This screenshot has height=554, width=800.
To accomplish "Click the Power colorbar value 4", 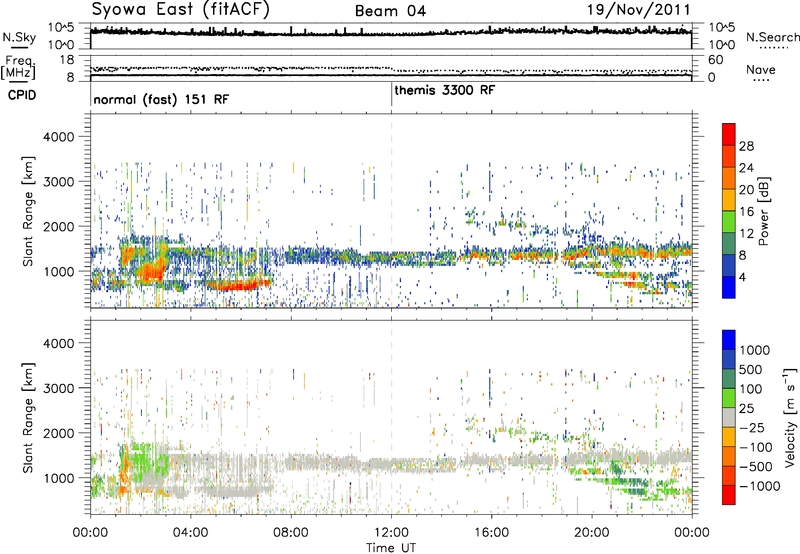I will pyautogui.click(x=742, y=277).
